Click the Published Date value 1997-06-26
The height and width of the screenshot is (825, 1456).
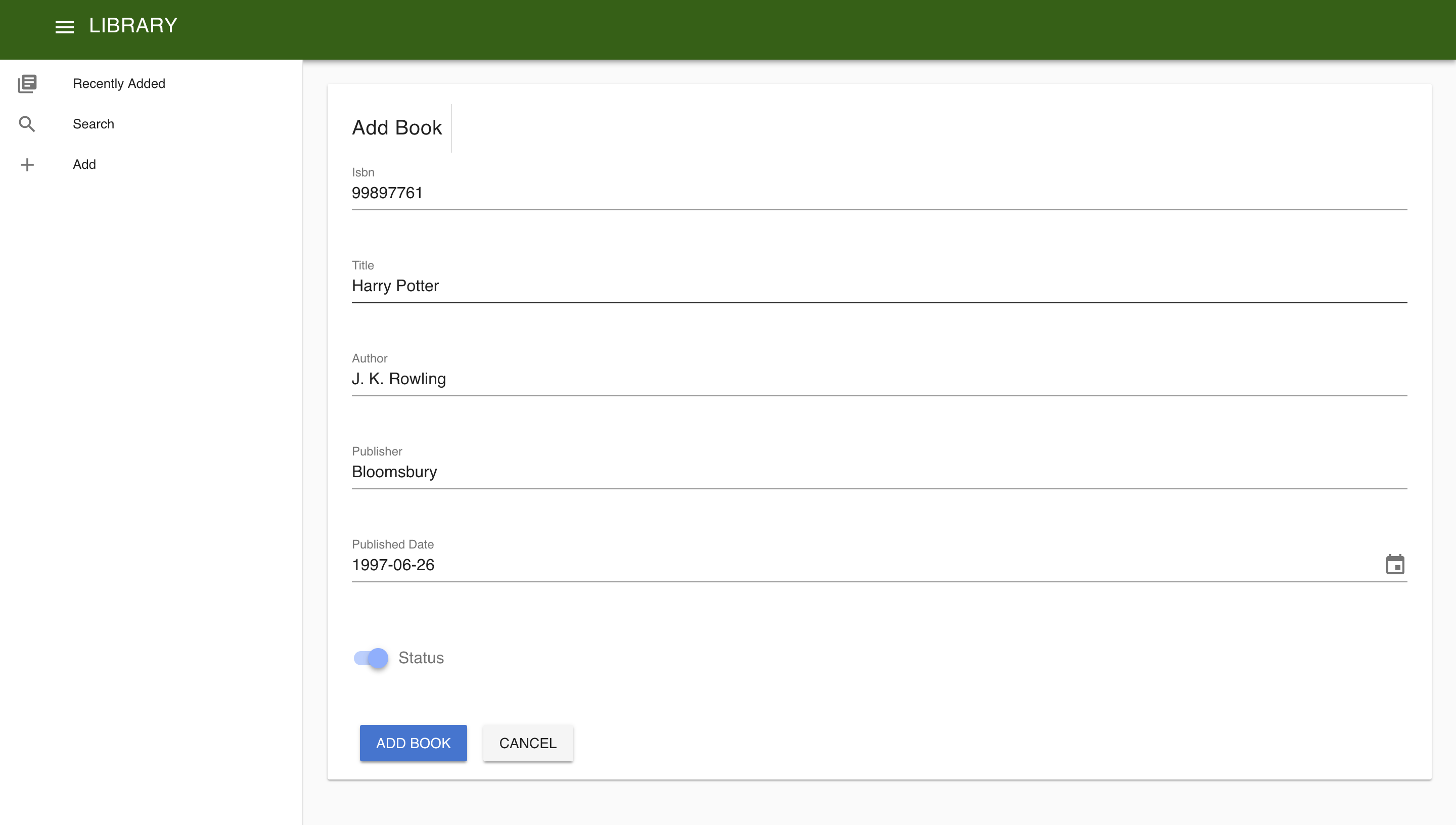click(393, 565)
